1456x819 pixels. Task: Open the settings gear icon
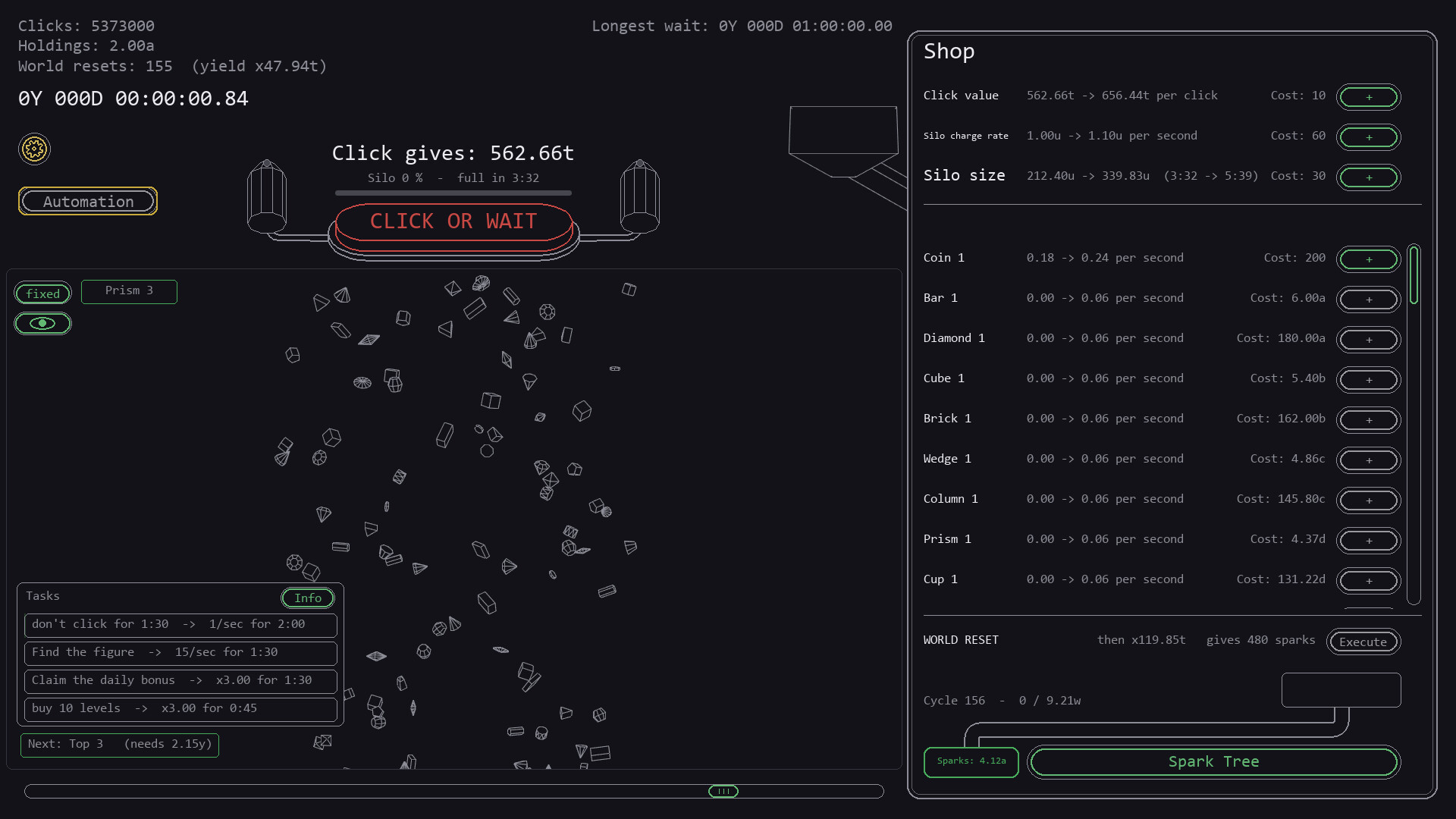[x=34, y=149]
